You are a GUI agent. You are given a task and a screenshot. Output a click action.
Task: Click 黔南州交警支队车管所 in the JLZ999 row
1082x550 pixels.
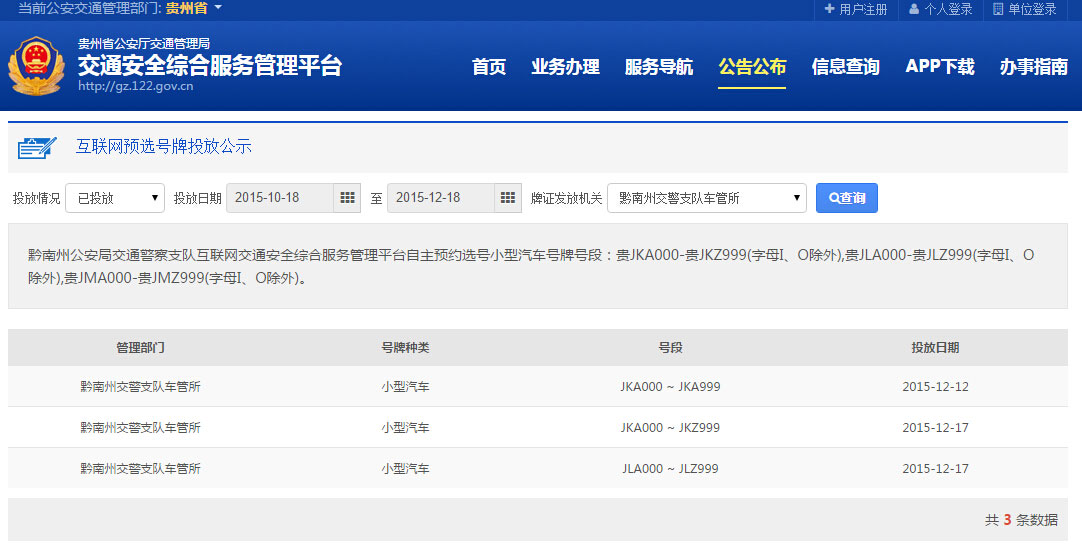coord(140,469)
